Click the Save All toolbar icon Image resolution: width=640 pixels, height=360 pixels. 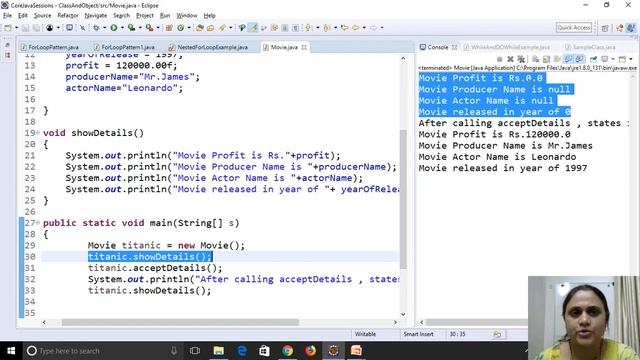pos(36,28)
